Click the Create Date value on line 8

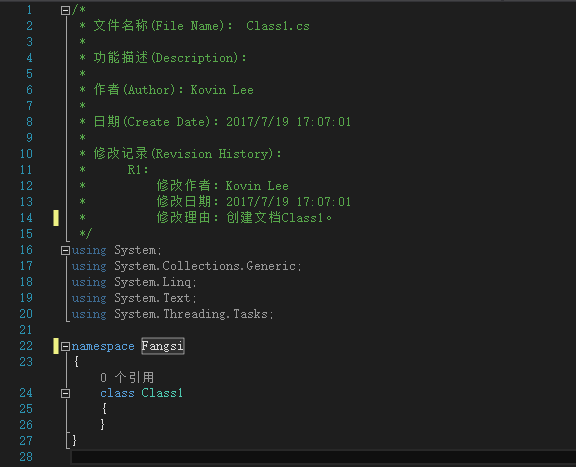point(288,122)
